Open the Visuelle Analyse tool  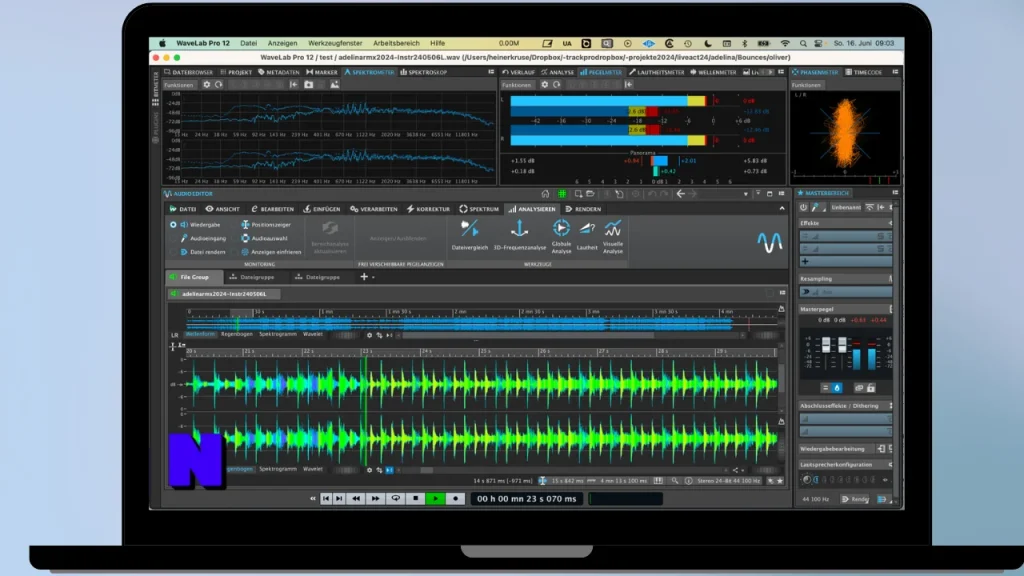(613, 236)
